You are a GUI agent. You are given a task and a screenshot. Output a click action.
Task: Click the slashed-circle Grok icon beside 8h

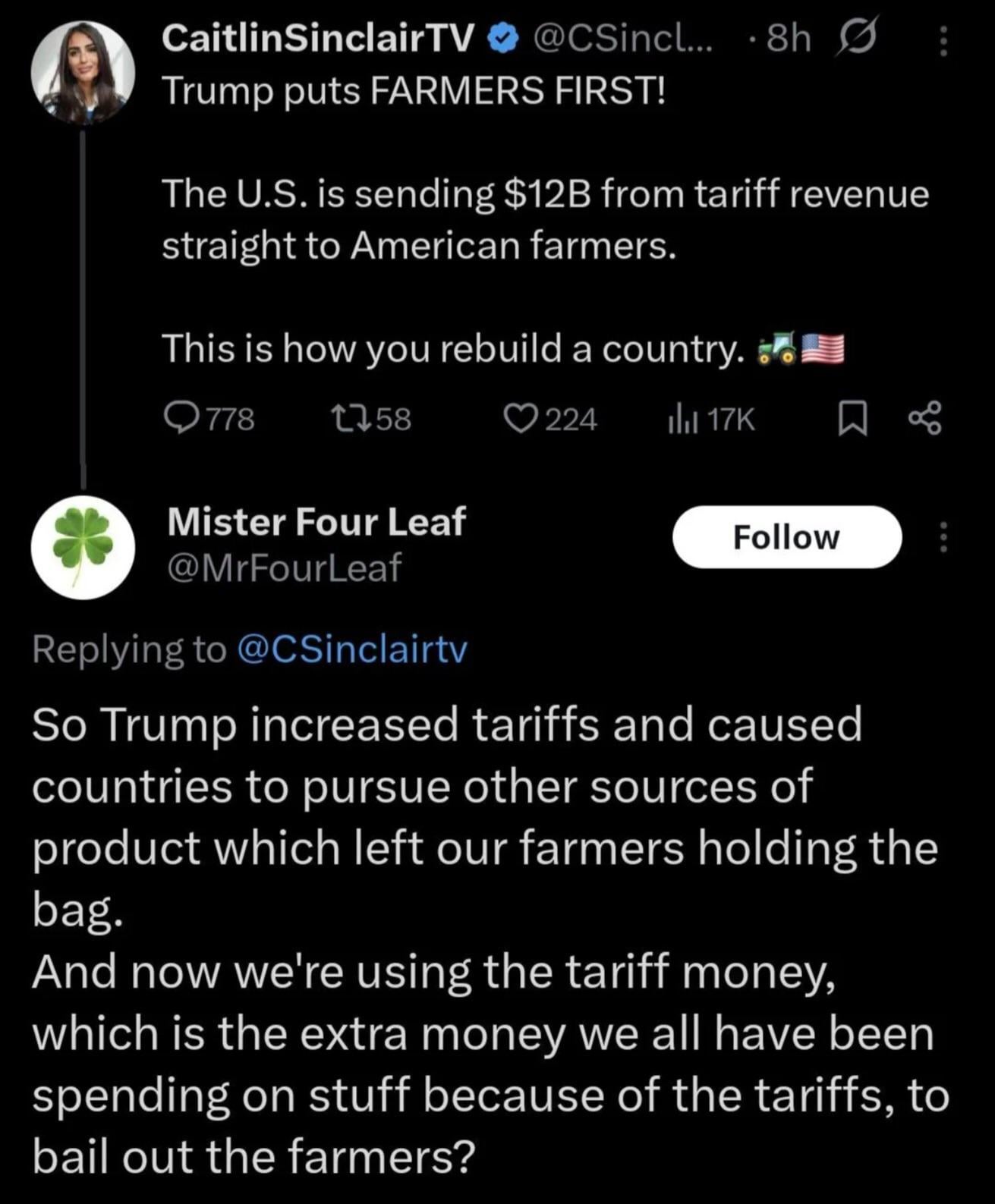(x=856, y=39)
